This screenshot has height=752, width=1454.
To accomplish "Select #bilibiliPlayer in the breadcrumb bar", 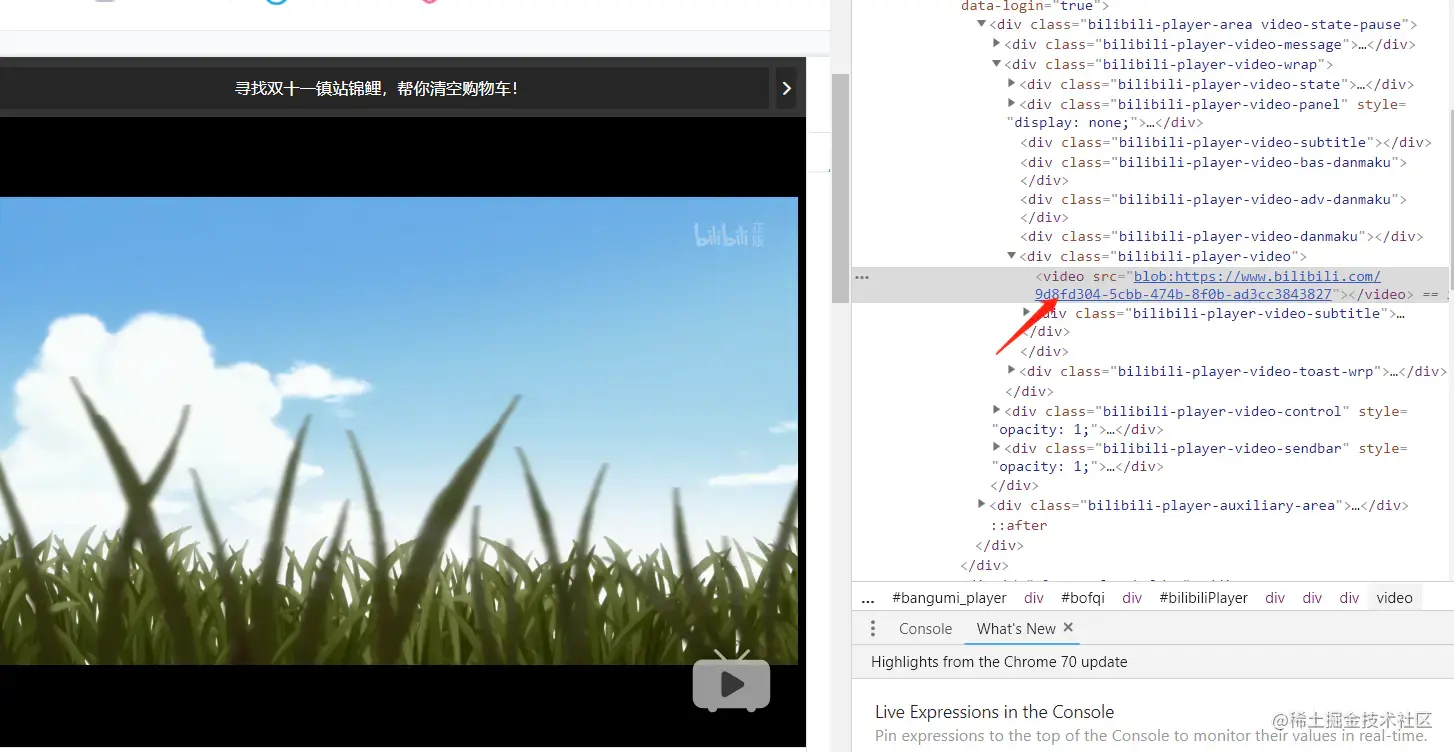I will 1203,597.
